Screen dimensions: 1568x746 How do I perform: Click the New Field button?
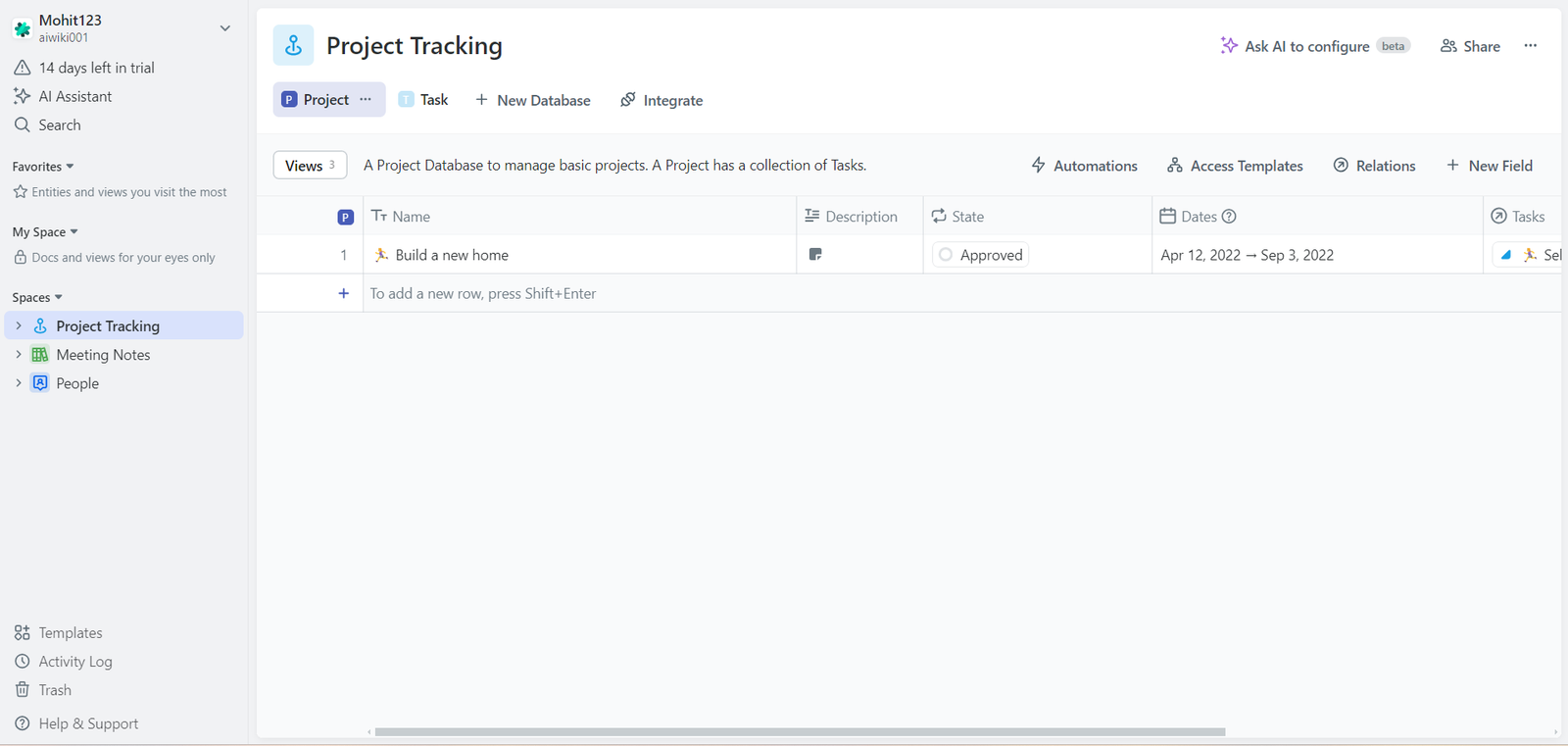tap(1490, 166)
